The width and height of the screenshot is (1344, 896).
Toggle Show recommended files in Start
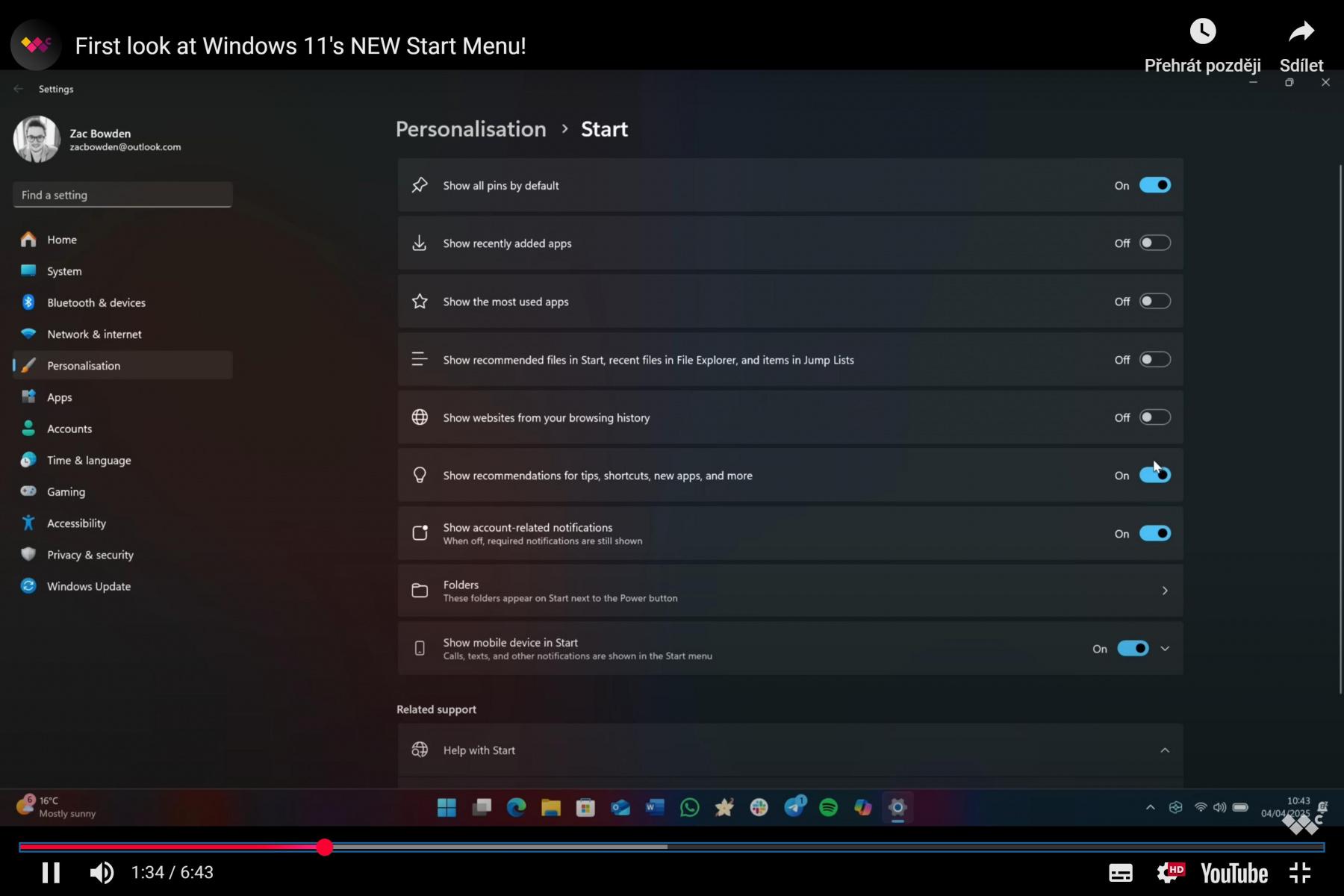[1154, 360]
